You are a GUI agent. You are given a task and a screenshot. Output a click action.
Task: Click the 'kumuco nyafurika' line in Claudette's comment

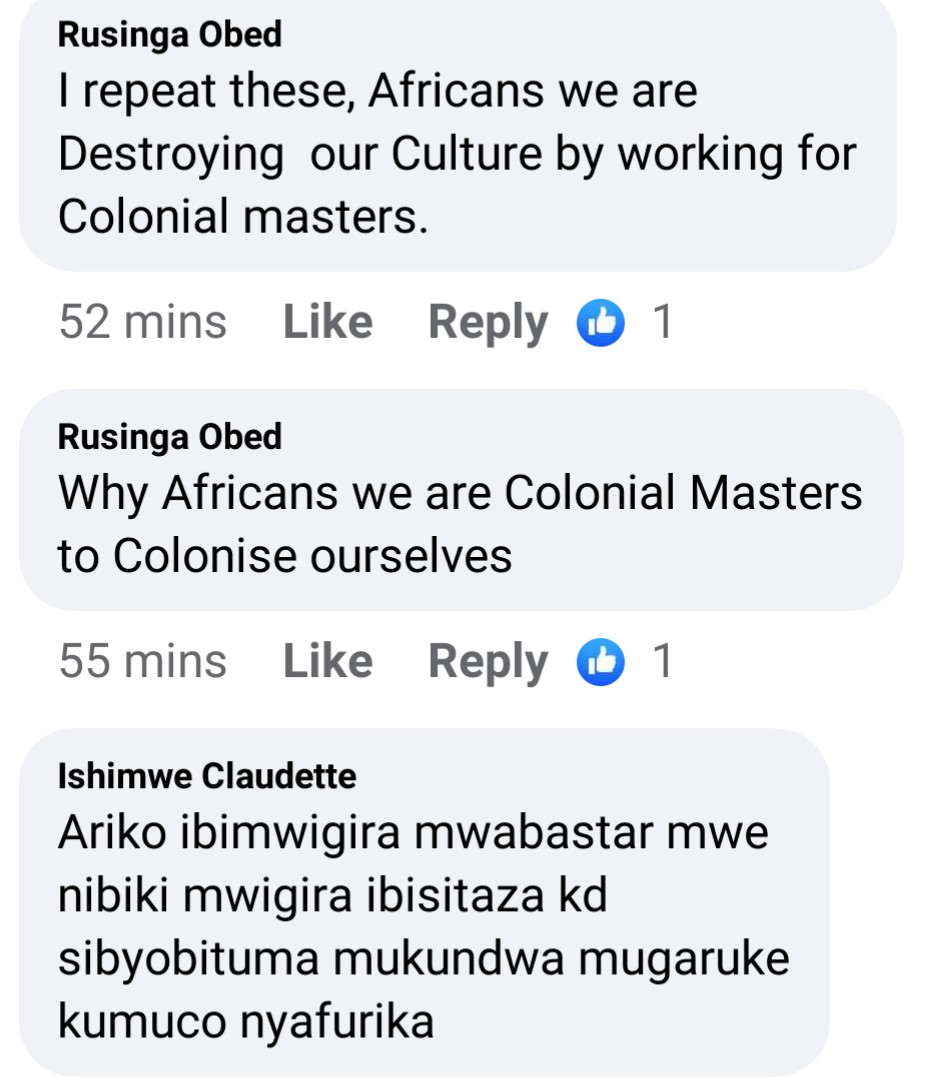click(x=246, y=1021)
